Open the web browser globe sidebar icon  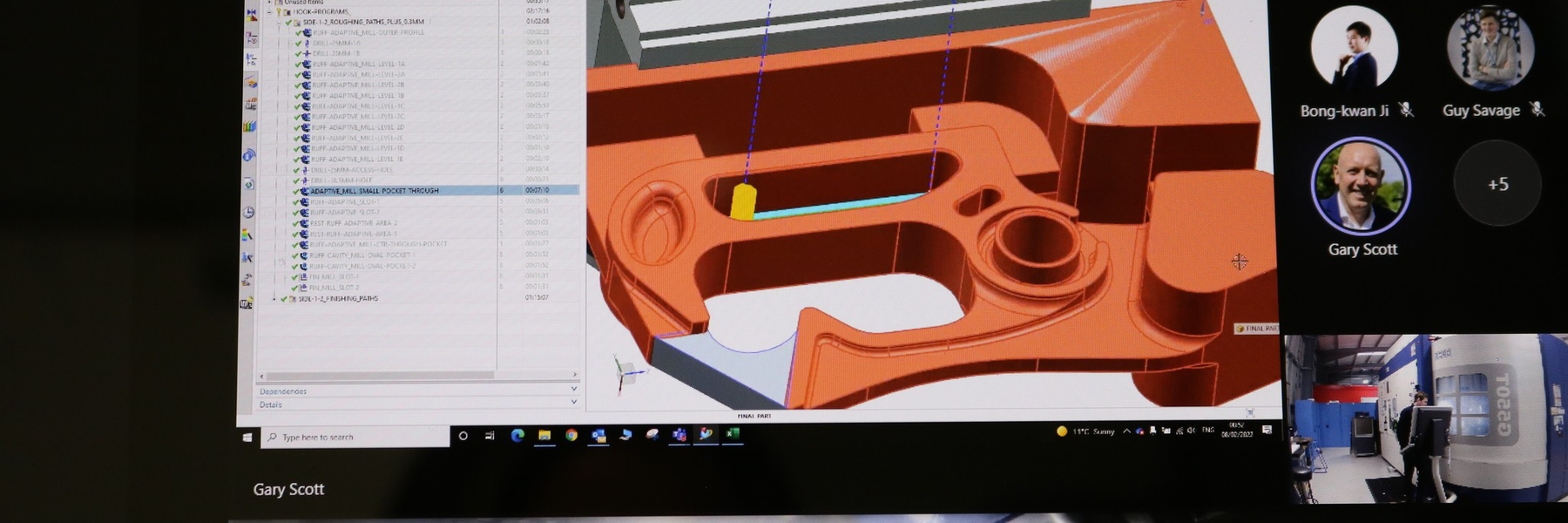click(249, 184)
